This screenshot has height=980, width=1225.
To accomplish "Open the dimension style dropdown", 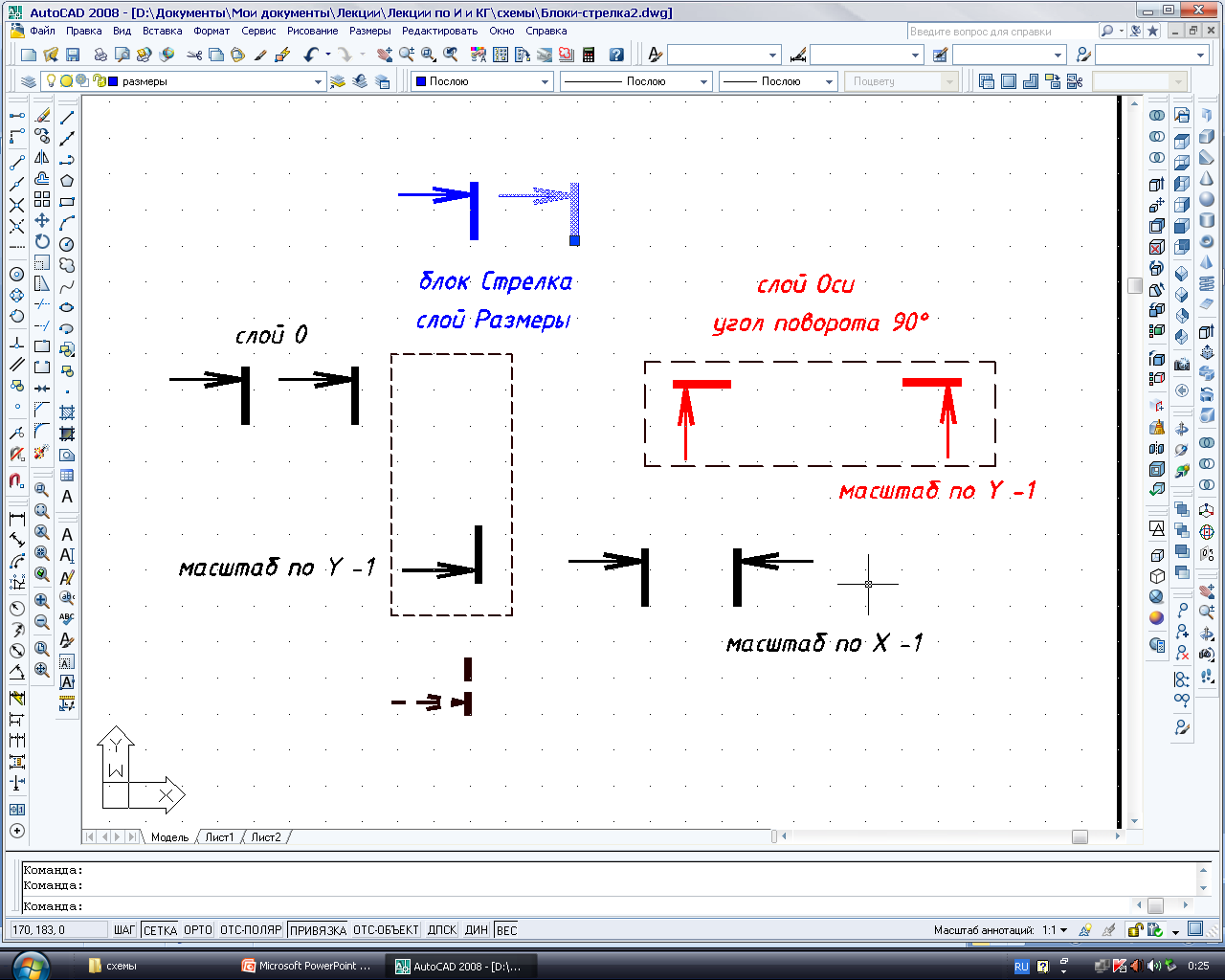I will coord(866,56).
